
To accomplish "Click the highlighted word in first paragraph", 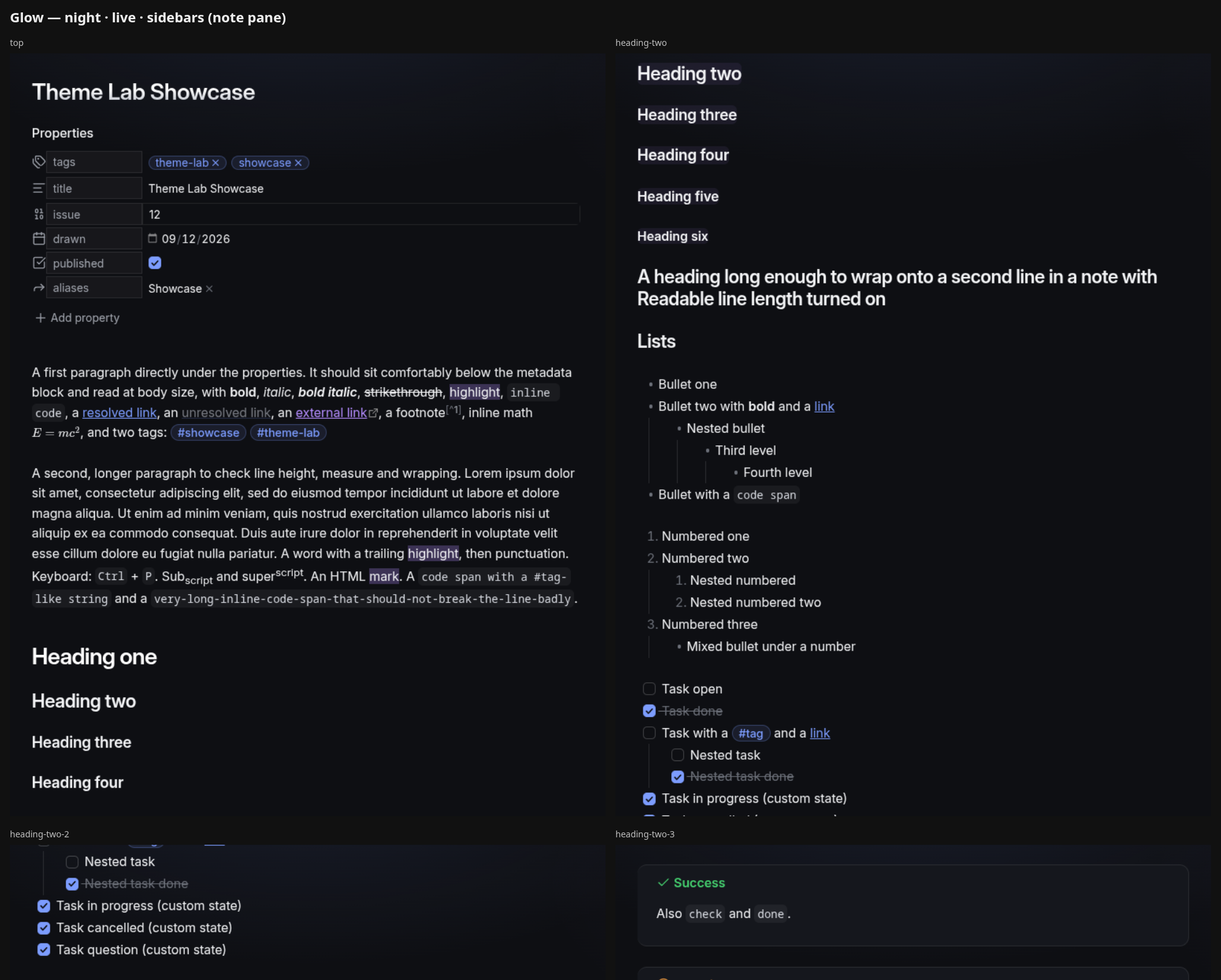I will click(475, 392).
